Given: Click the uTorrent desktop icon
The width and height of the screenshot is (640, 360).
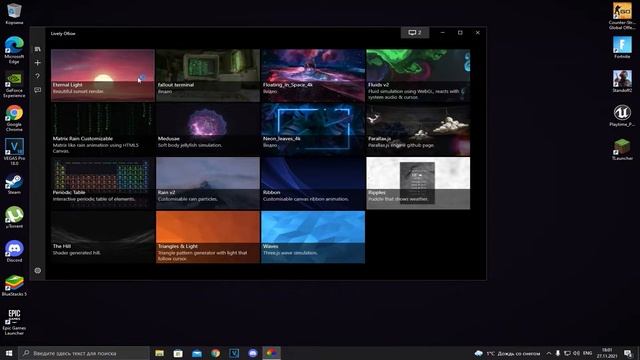Looking at the screenshot, I should [x=14, y=217].
